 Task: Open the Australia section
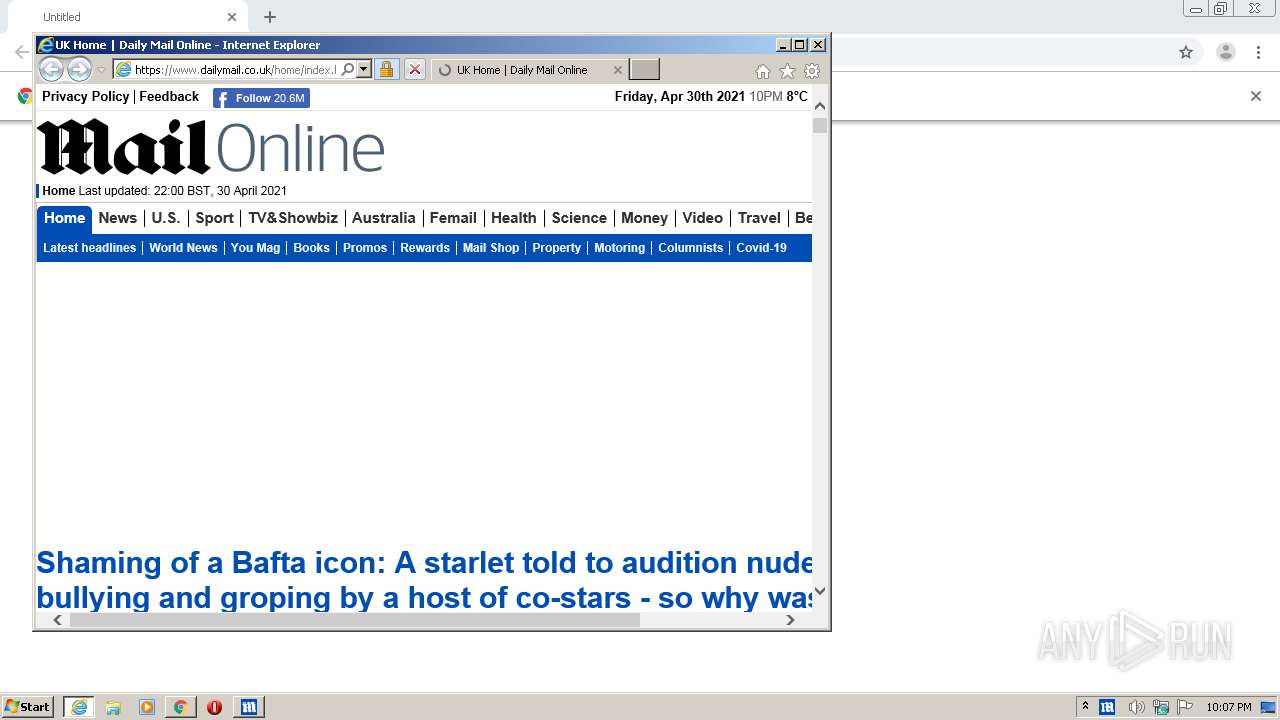(383, 218)
